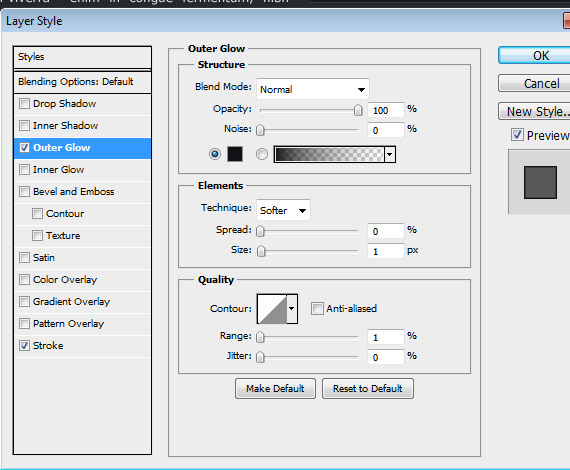Screen dimensions: 570x470
Task: Click the OK button
Action: 534,55
